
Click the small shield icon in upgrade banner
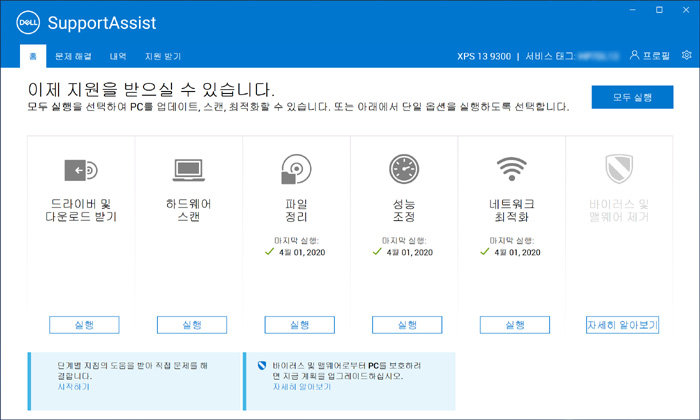point(262,366)
